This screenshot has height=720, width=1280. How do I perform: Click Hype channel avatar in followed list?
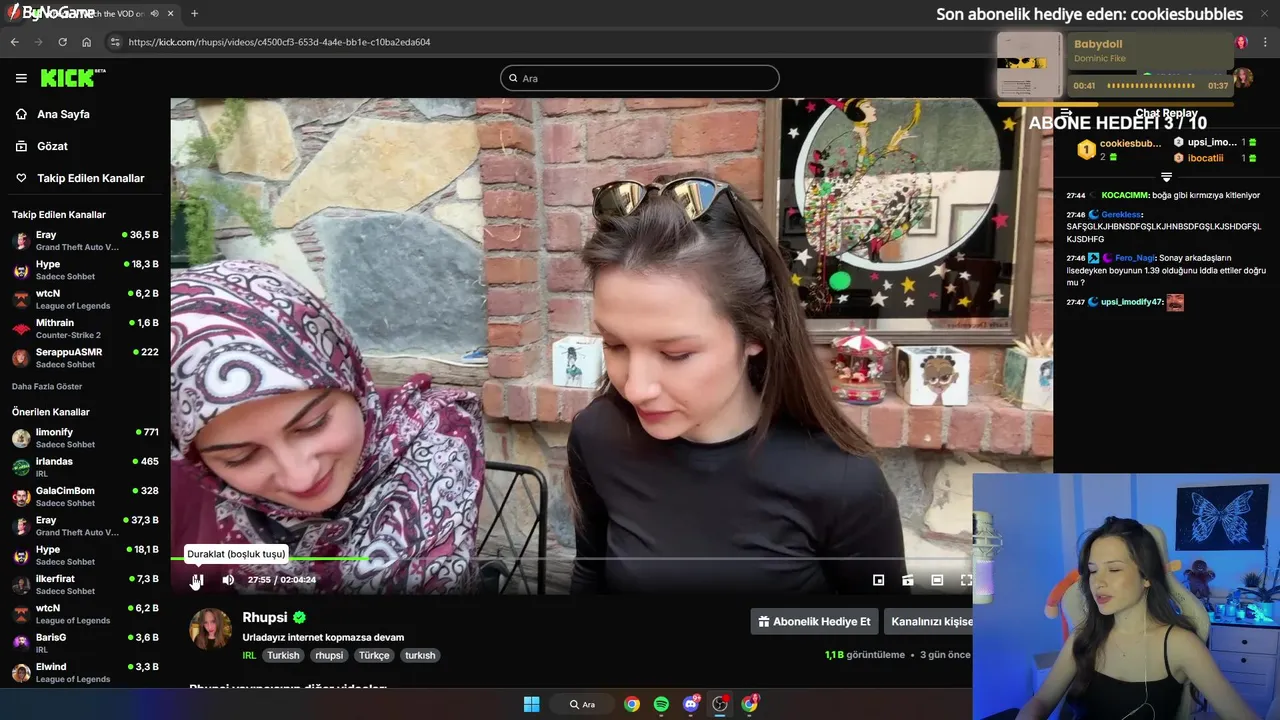(21, 270)
